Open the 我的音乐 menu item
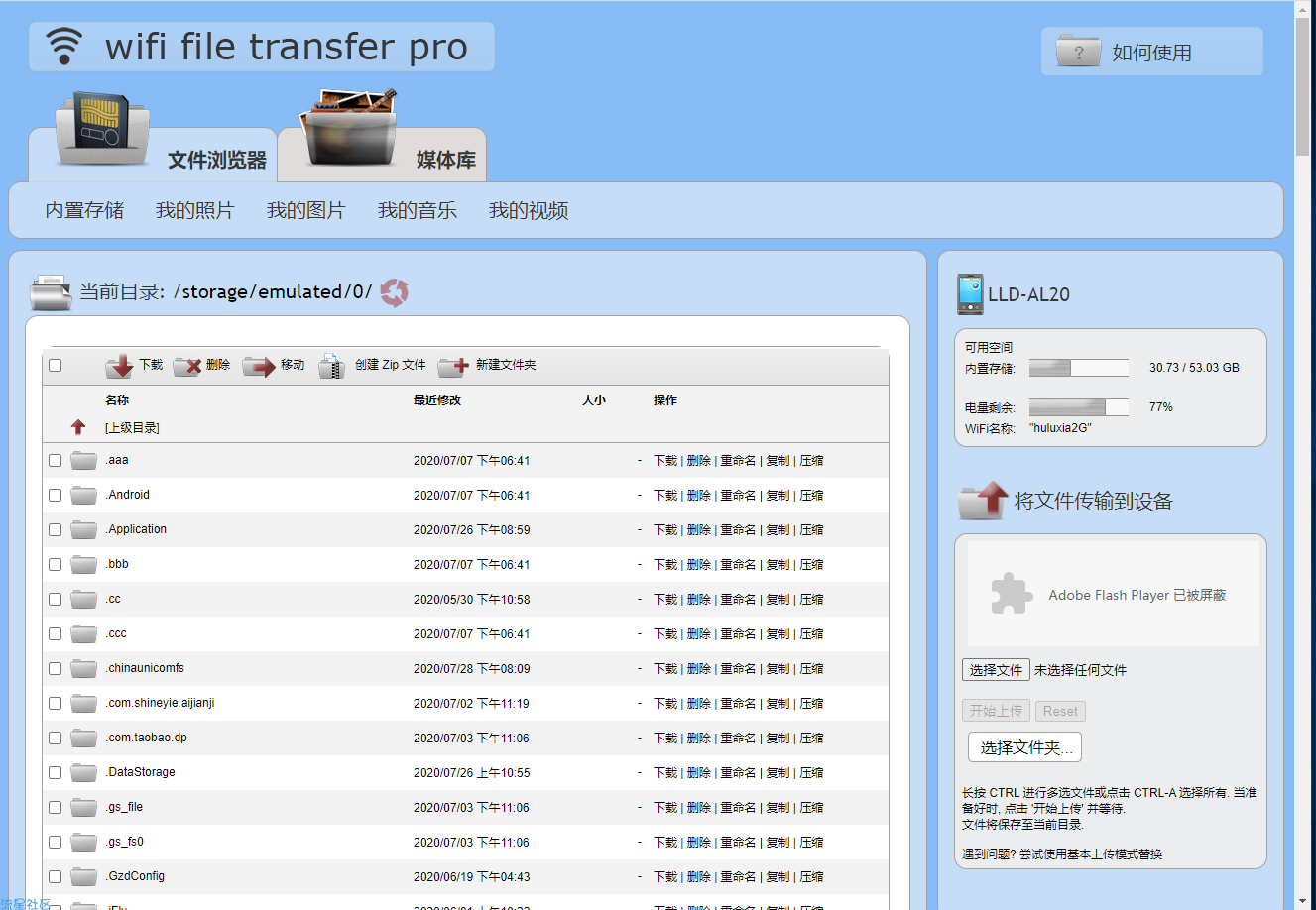The height and width of the screenshot is (910, 1316). (417, 210)
